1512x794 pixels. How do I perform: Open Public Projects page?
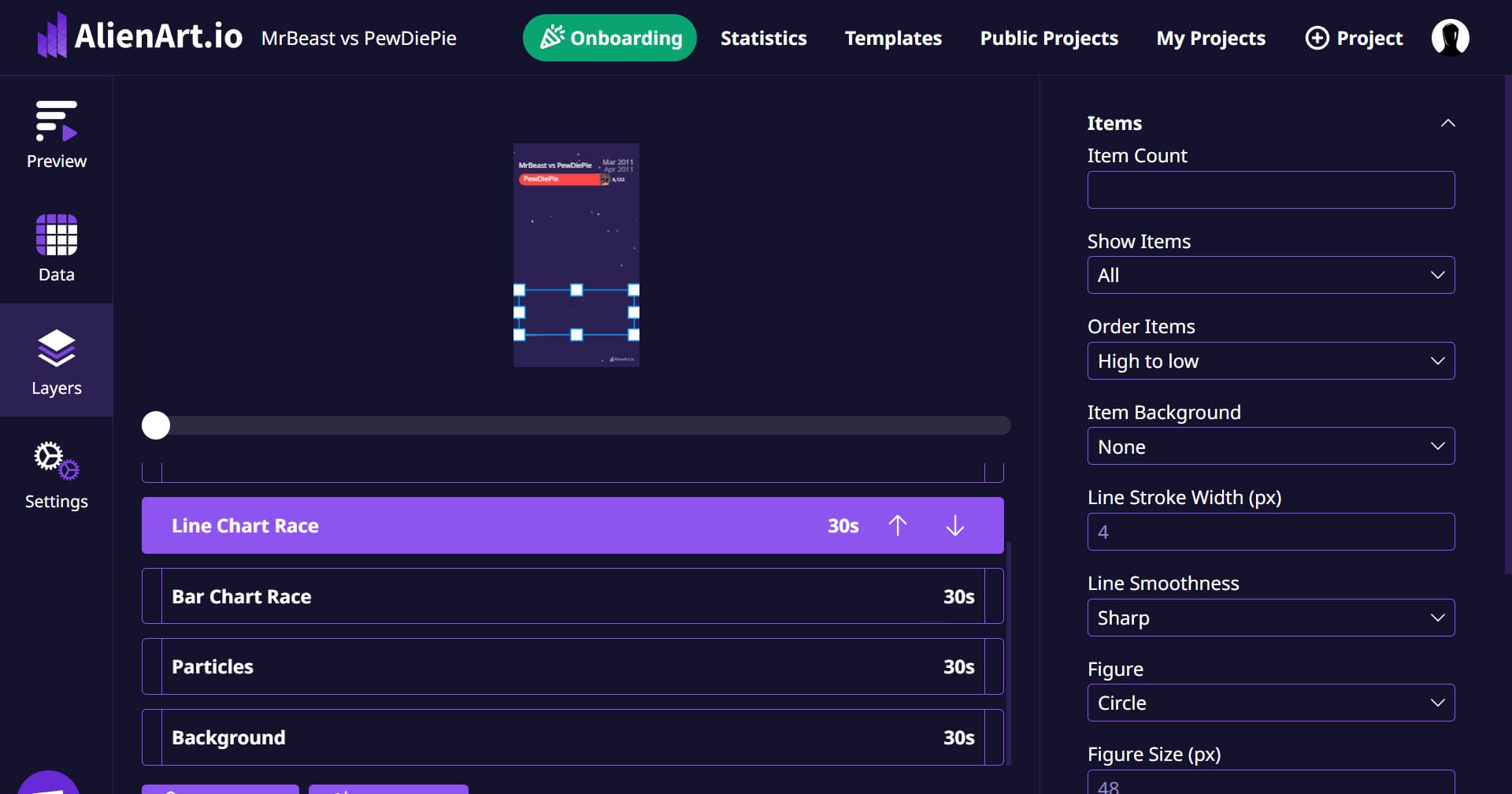click(1049, 38)
